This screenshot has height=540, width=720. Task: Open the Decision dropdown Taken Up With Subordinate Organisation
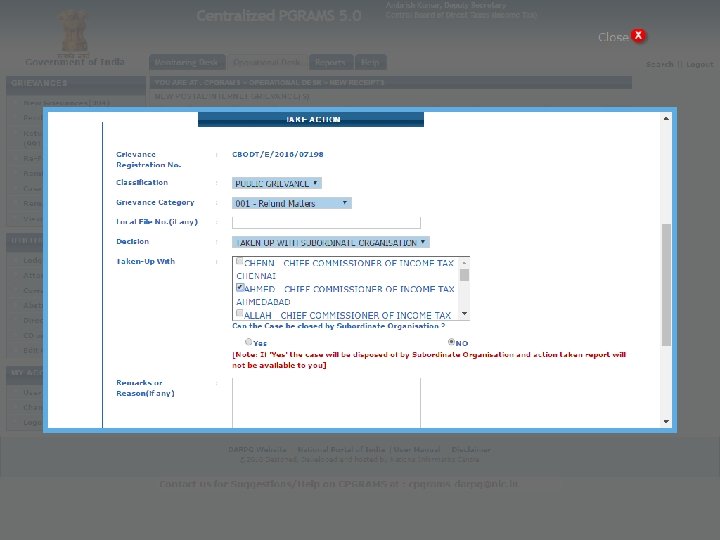(x=331, y=242)
